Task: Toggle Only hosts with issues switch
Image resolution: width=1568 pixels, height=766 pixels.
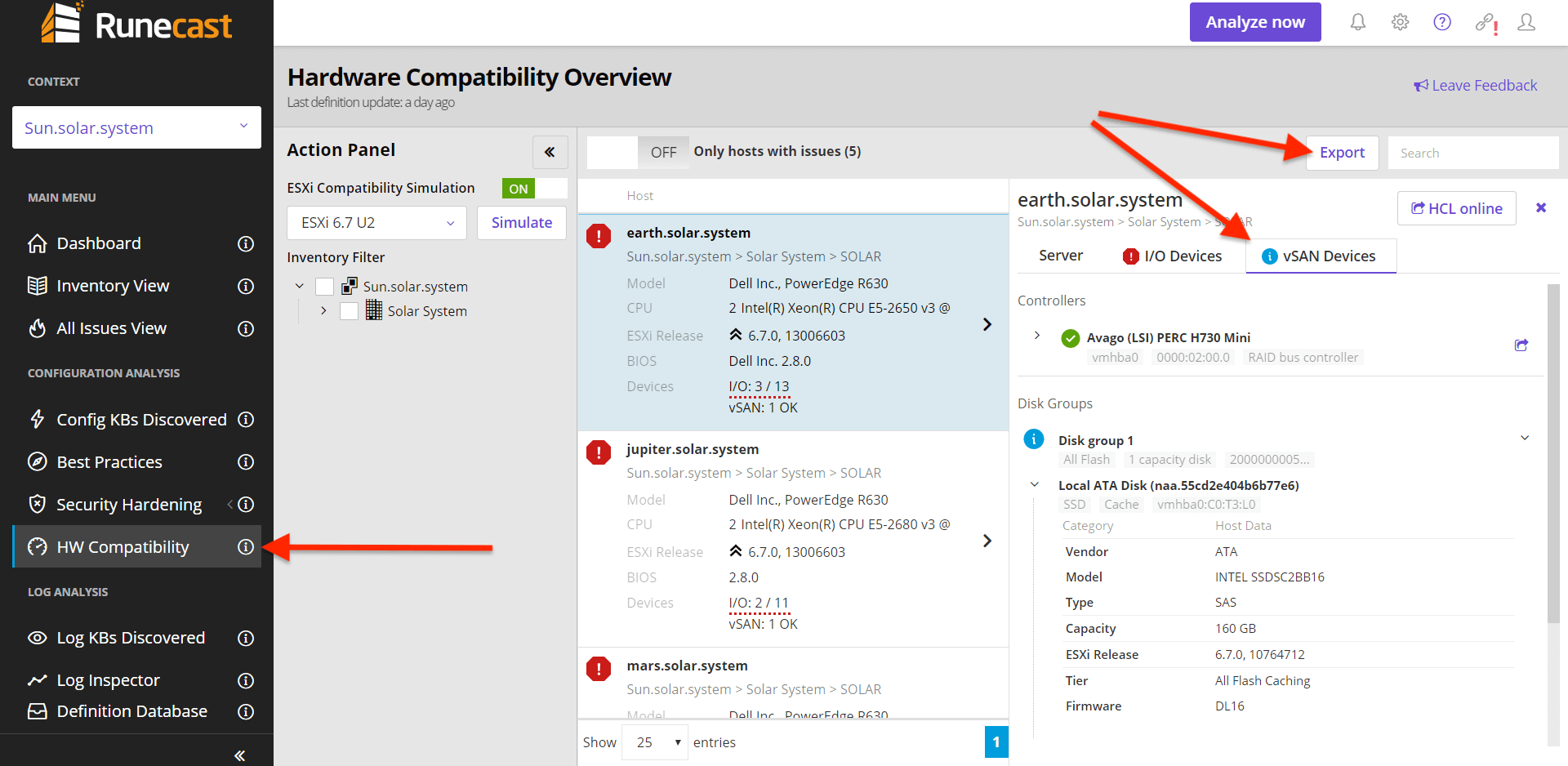Action: (639, 152)
